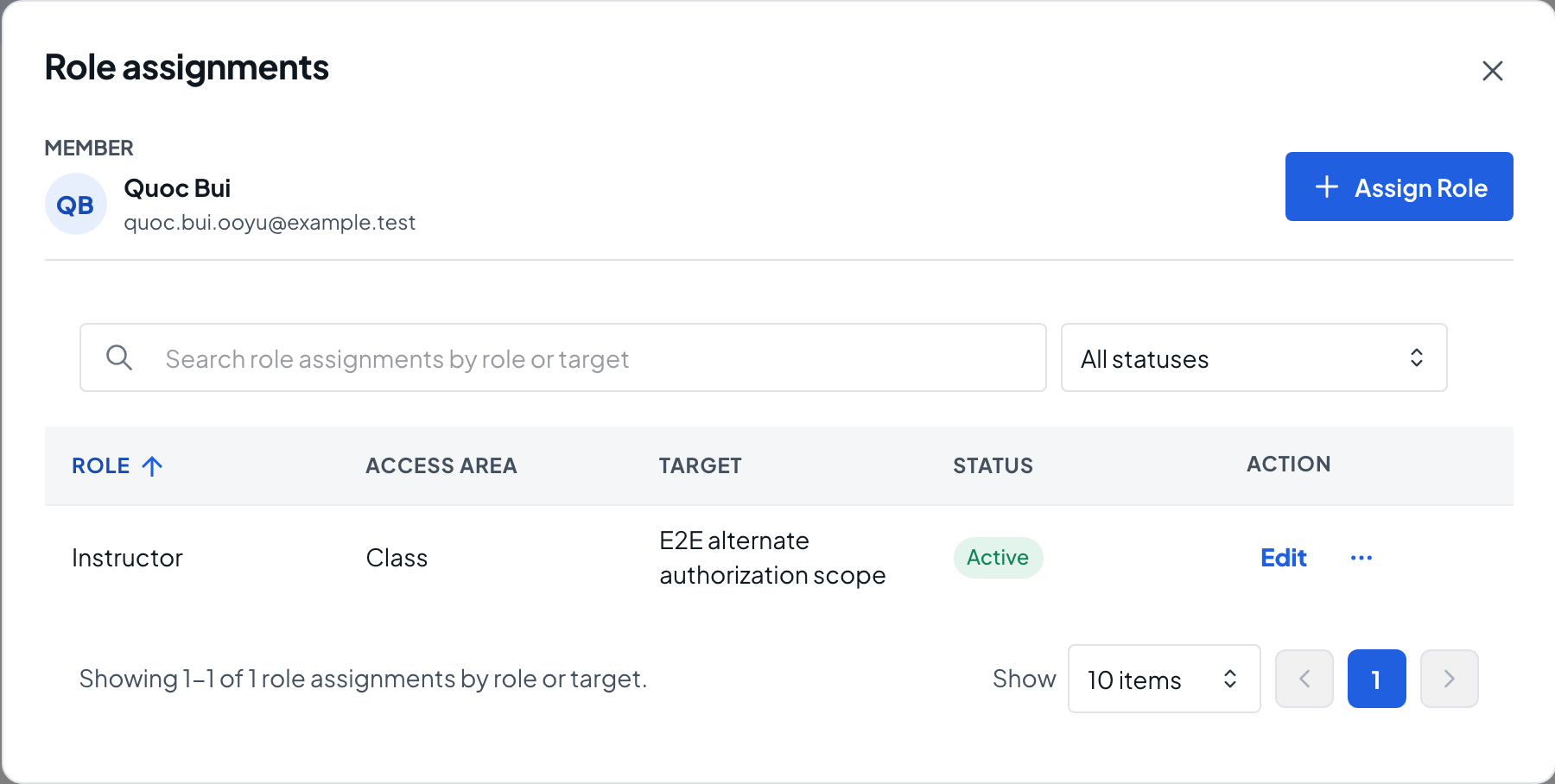This screenshot has height=784, width=1555.
Task: Click the E2E alternate authorization scope target
Action: [772, 558]
